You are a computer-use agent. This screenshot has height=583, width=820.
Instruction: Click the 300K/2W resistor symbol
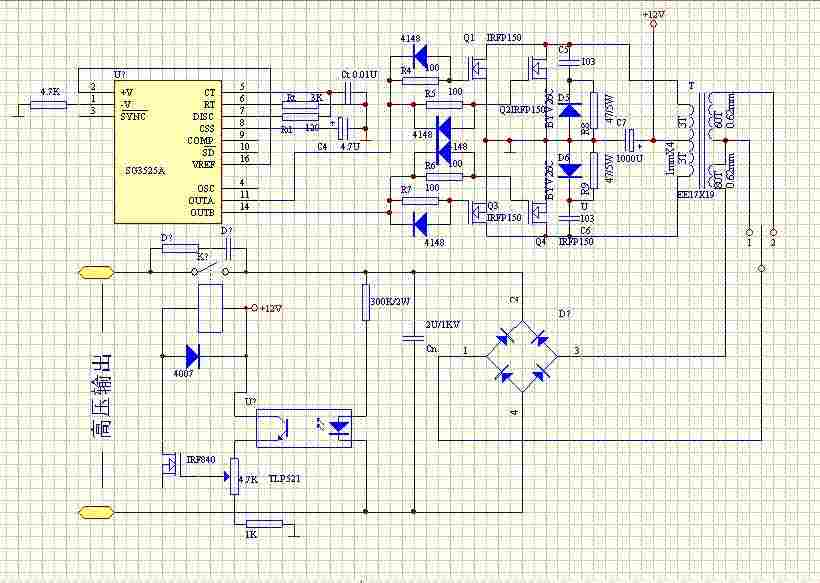366,303
